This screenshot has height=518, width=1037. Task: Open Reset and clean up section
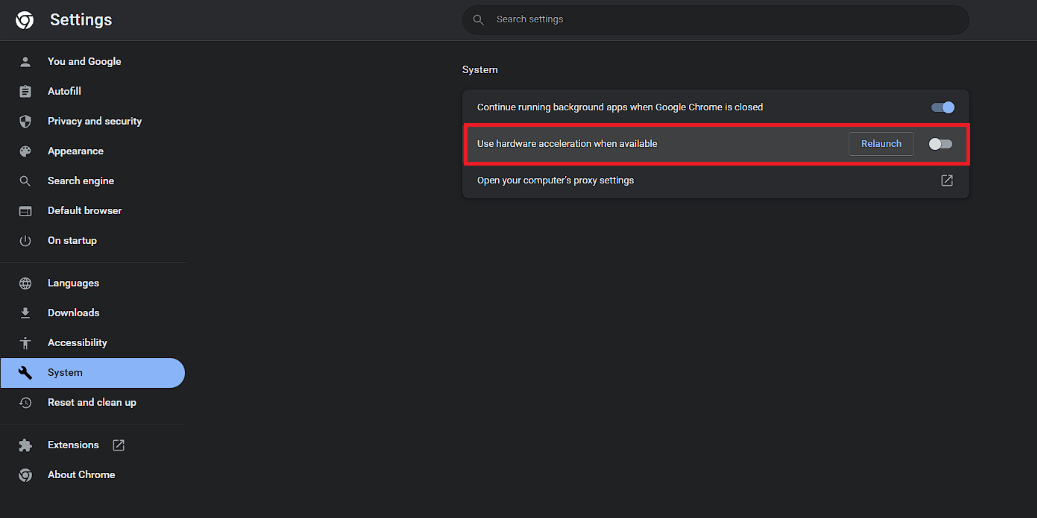click(x=93, y=402)
